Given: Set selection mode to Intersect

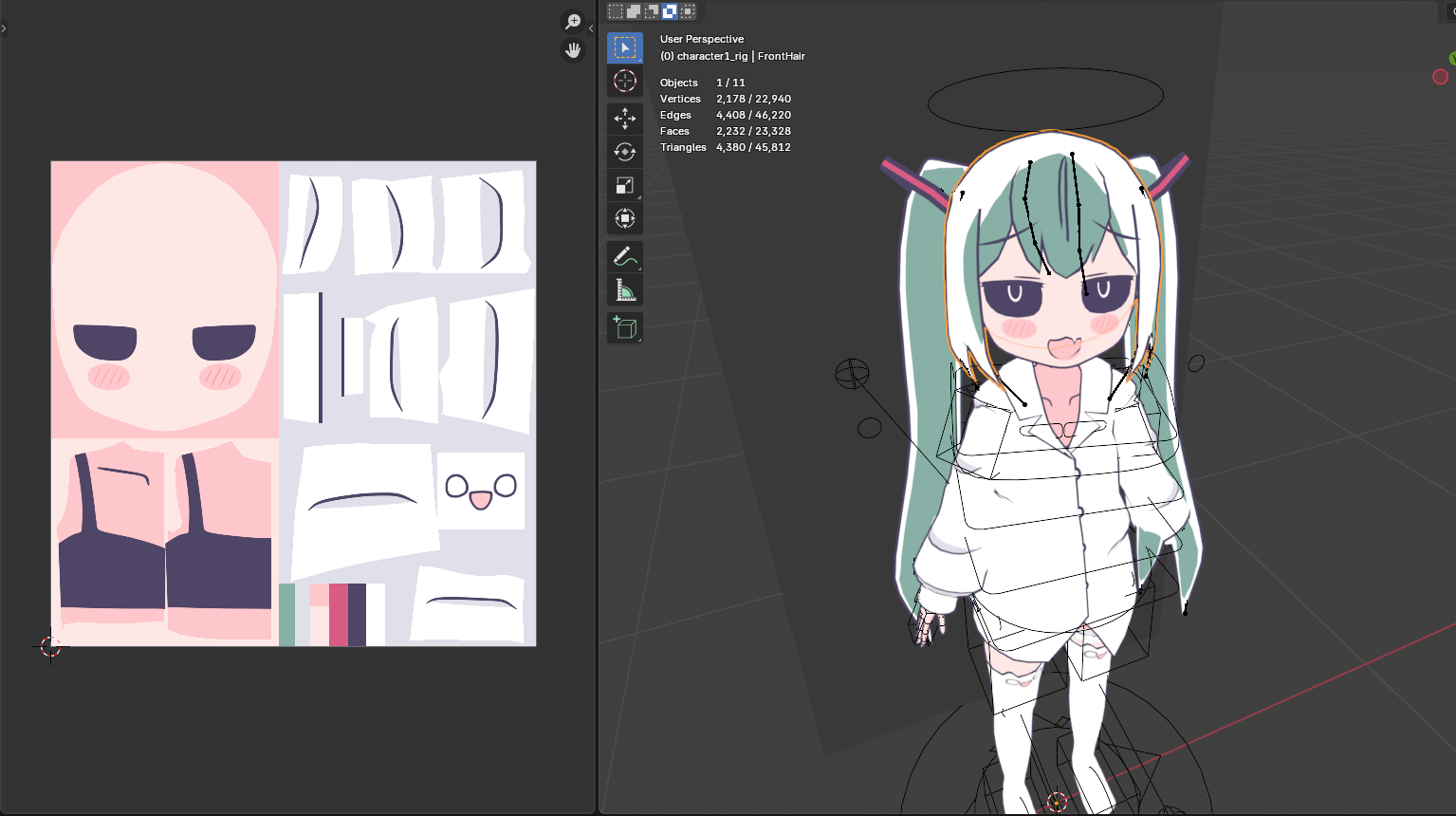Looking at the screenshot, I should point(688,11).
